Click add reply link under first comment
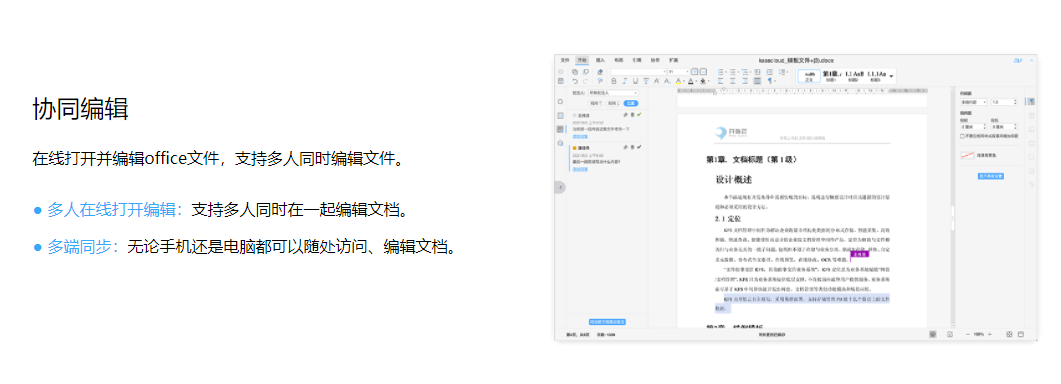 tap(580, 137)
